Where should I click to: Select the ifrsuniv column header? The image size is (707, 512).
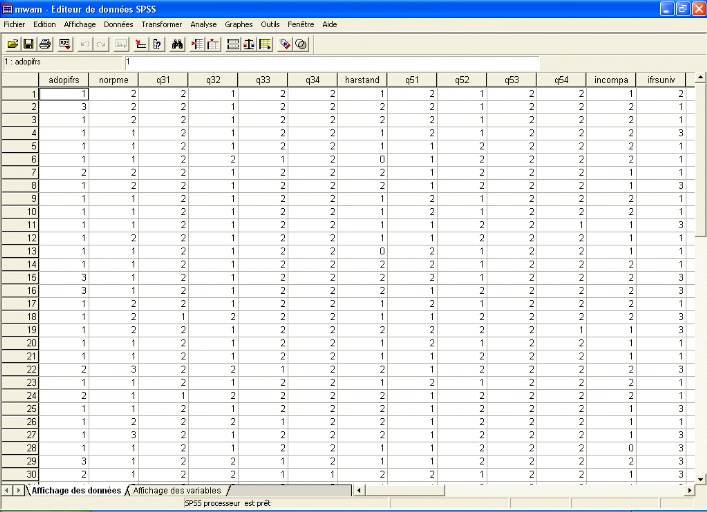coord(661,79)
